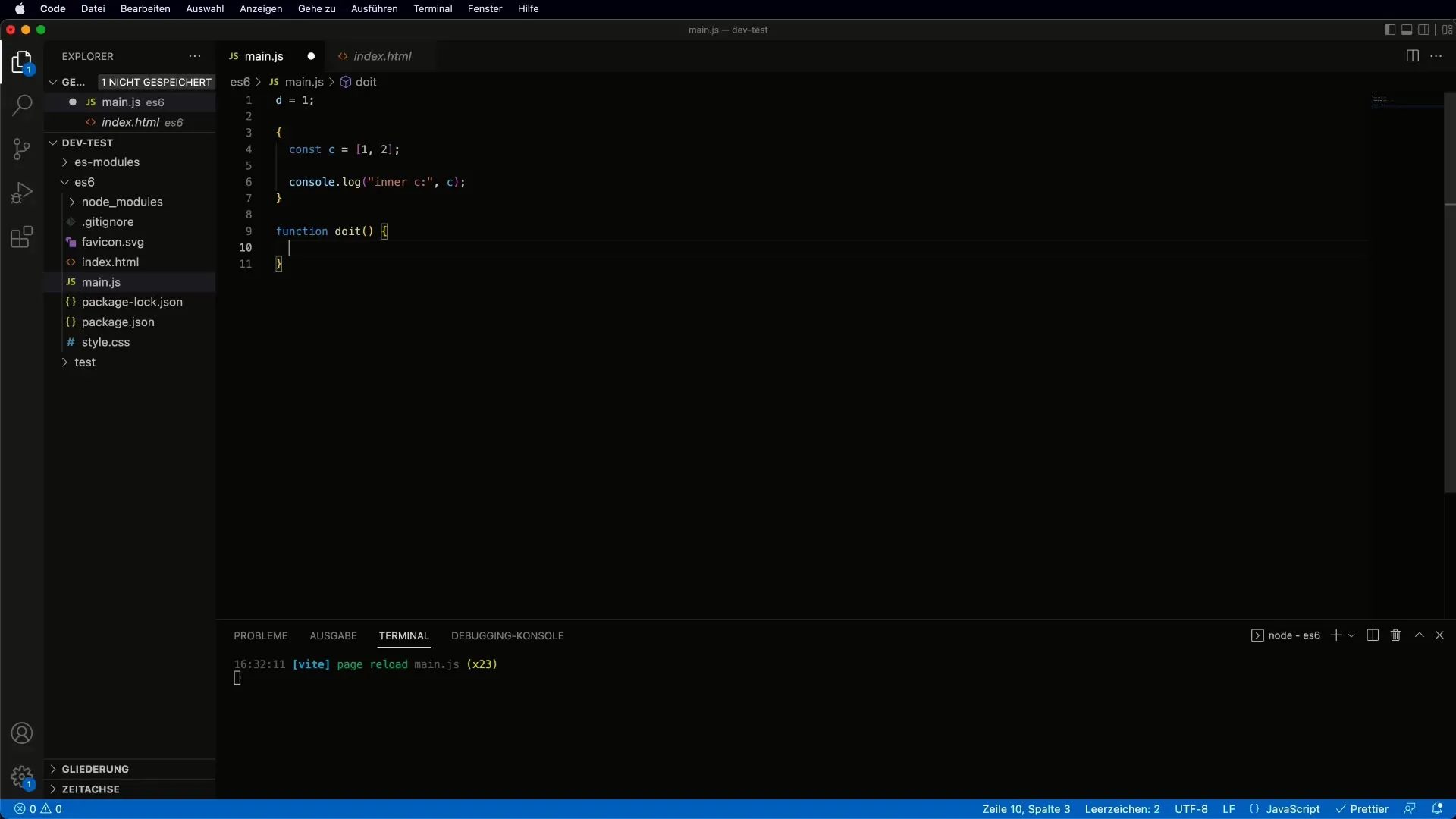Open style.css file

[105, 342]
